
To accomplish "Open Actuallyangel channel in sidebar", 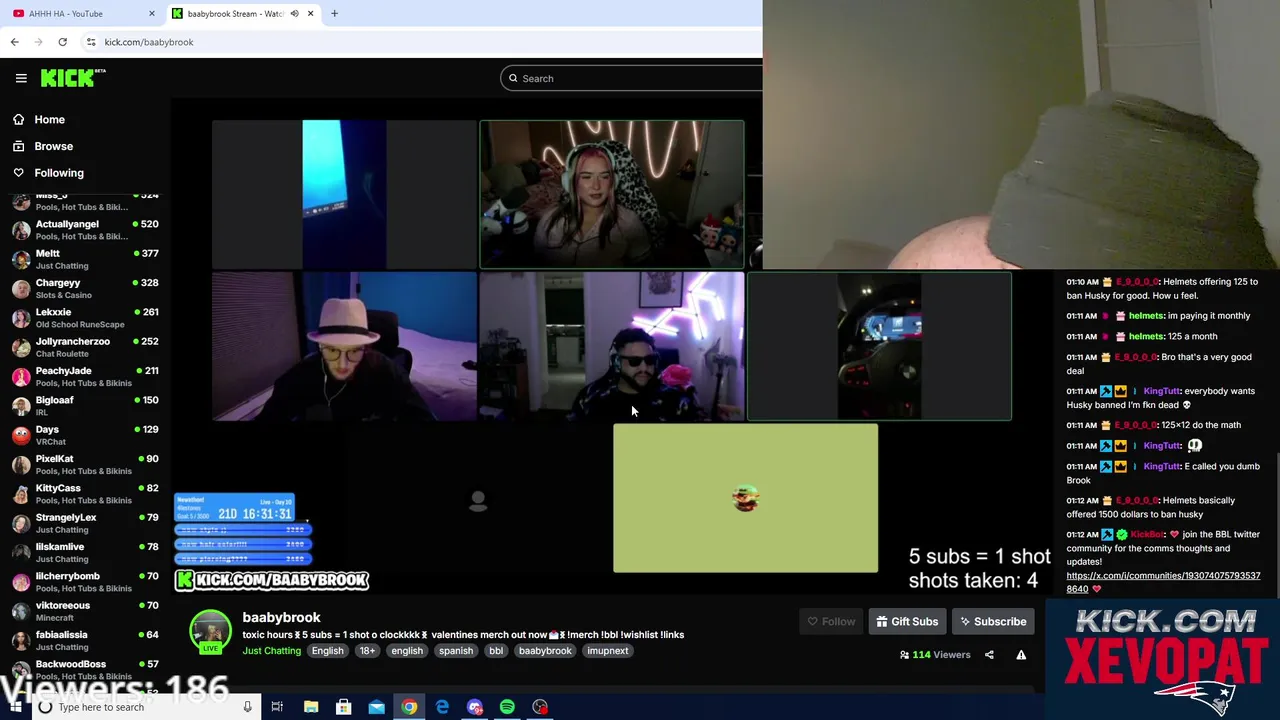I will coord(85,230).
